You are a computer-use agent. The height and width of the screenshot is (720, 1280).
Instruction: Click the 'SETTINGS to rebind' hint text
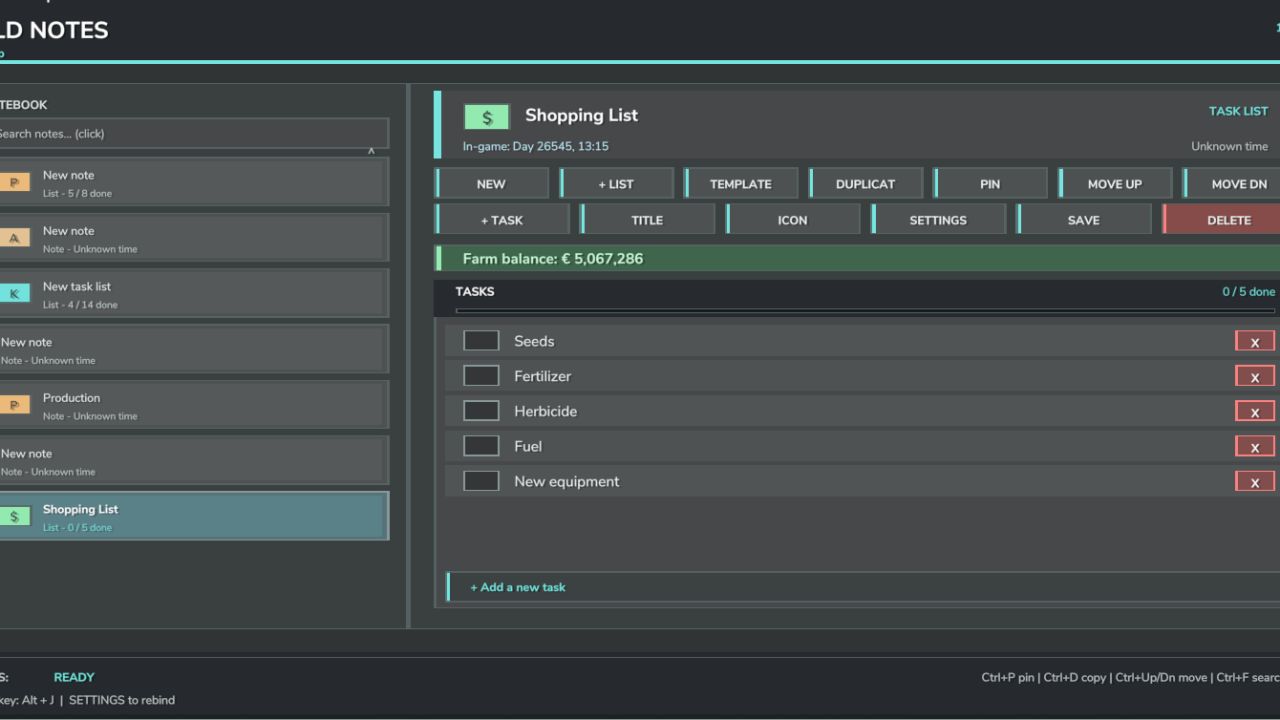[122, 700]
